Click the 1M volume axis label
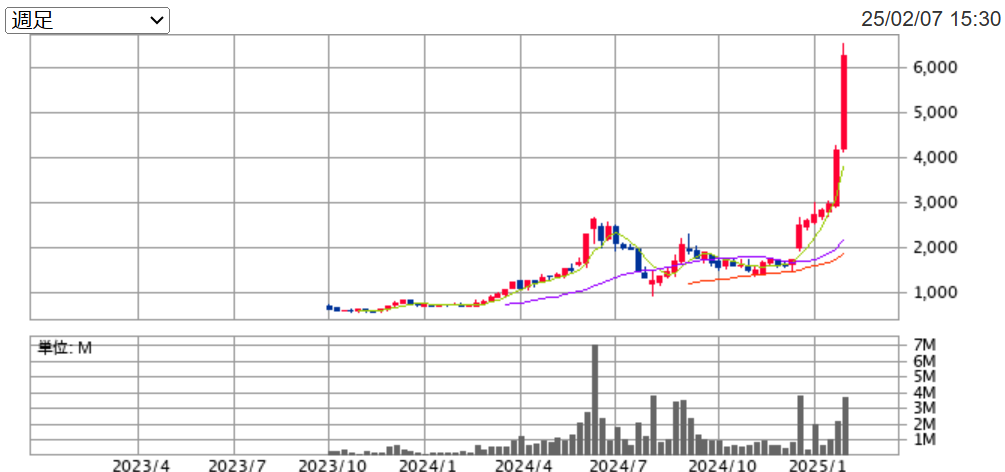 pos(926,440)
